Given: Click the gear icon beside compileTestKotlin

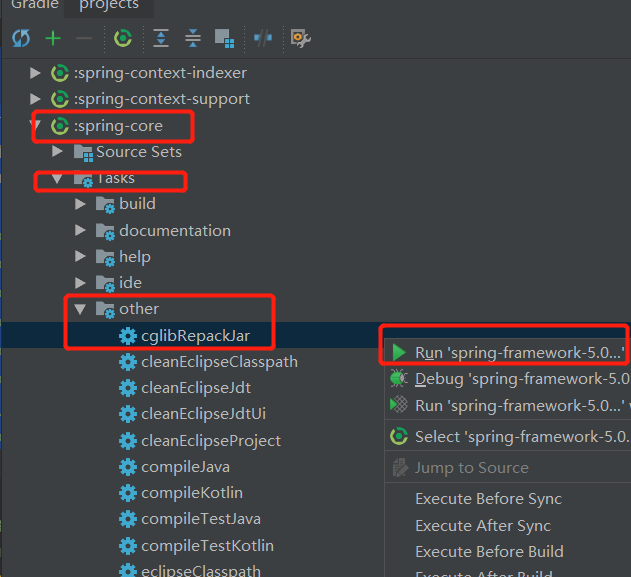Looking at the screenshot, I should coord(128,546).
